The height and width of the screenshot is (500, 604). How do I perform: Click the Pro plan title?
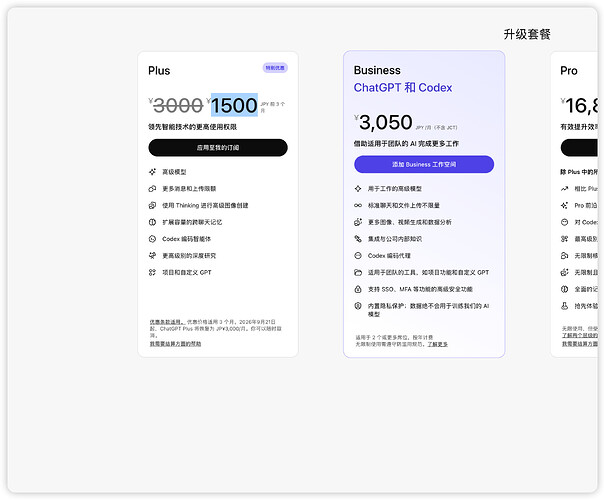569,71
